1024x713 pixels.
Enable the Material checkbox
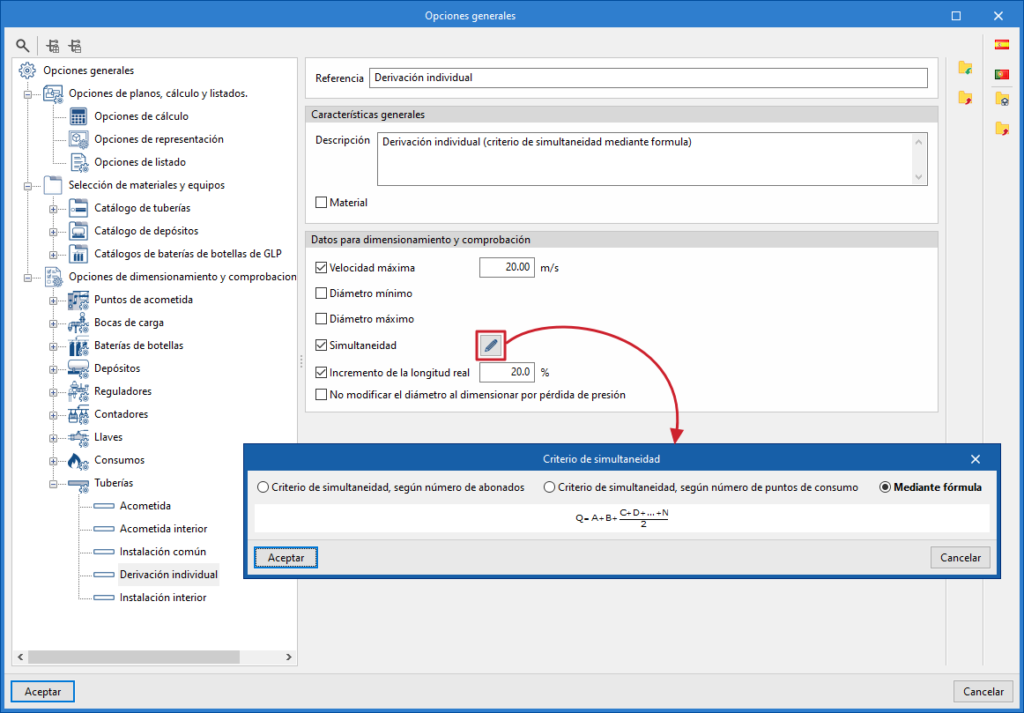coord(321,202)
